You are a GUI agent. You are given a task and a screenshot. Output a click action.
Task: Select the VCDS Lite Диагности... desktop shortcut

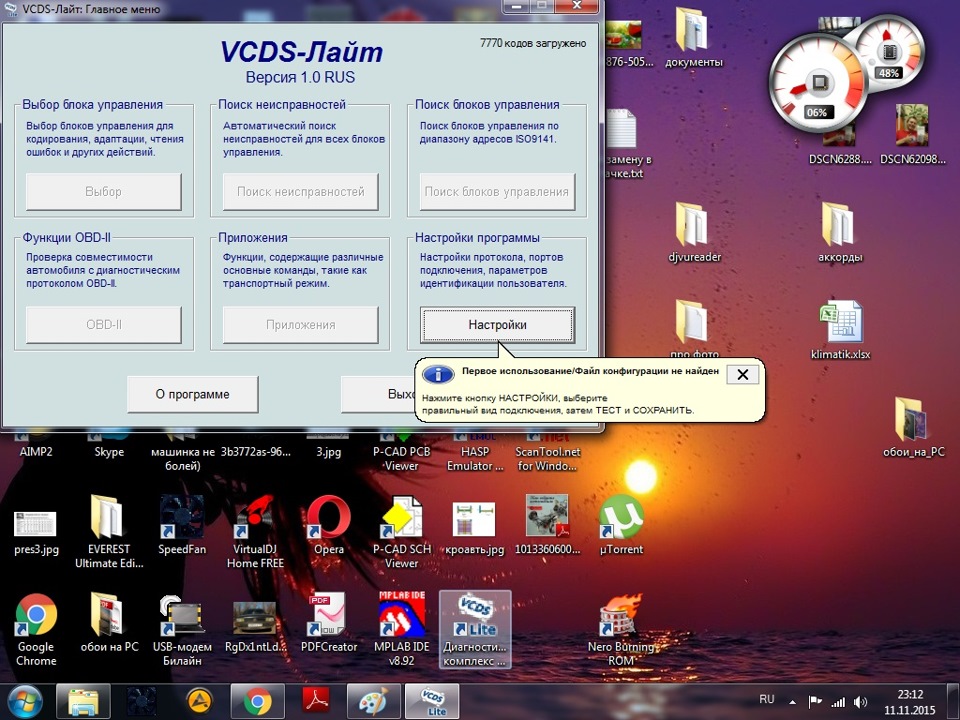click(474, 629)
